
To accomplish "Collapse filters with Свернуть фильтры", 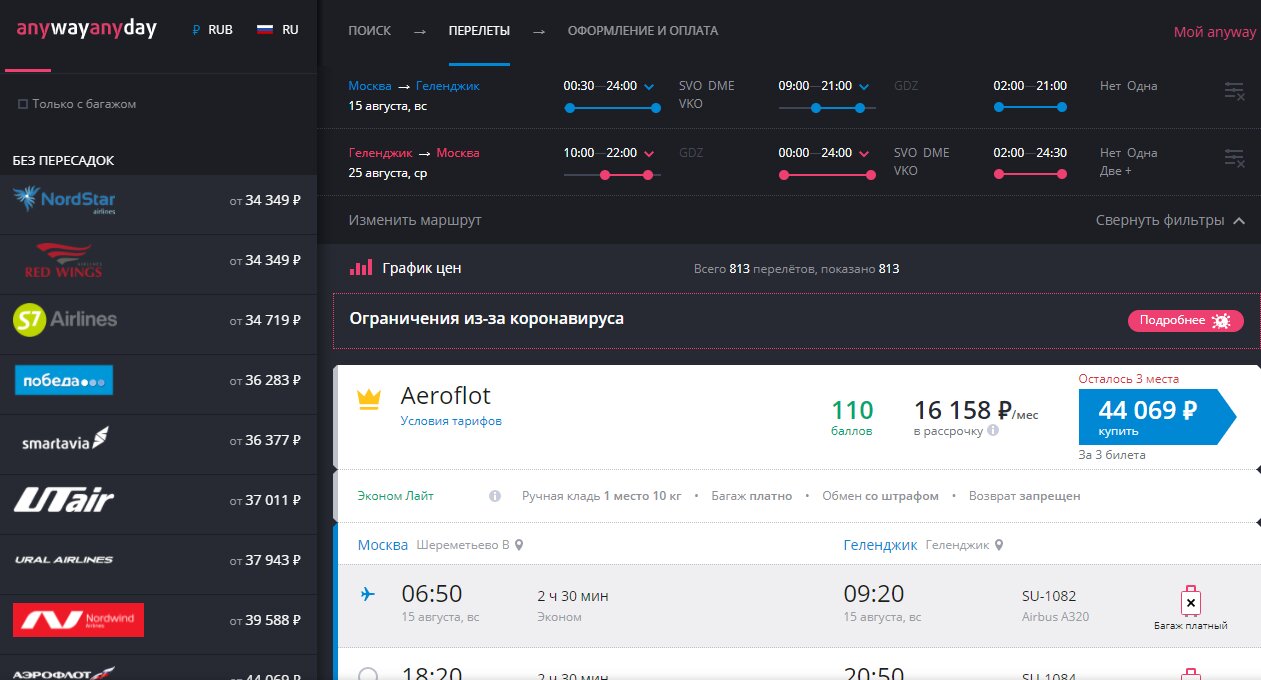I will pyautogui.click(x=1171, y=220).
